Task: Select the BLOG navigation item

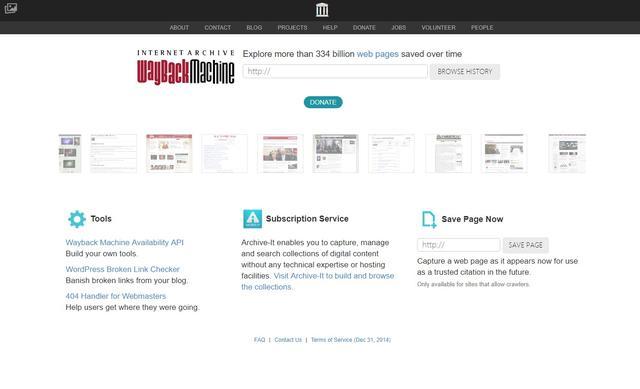Action: (x=254, y=28)
